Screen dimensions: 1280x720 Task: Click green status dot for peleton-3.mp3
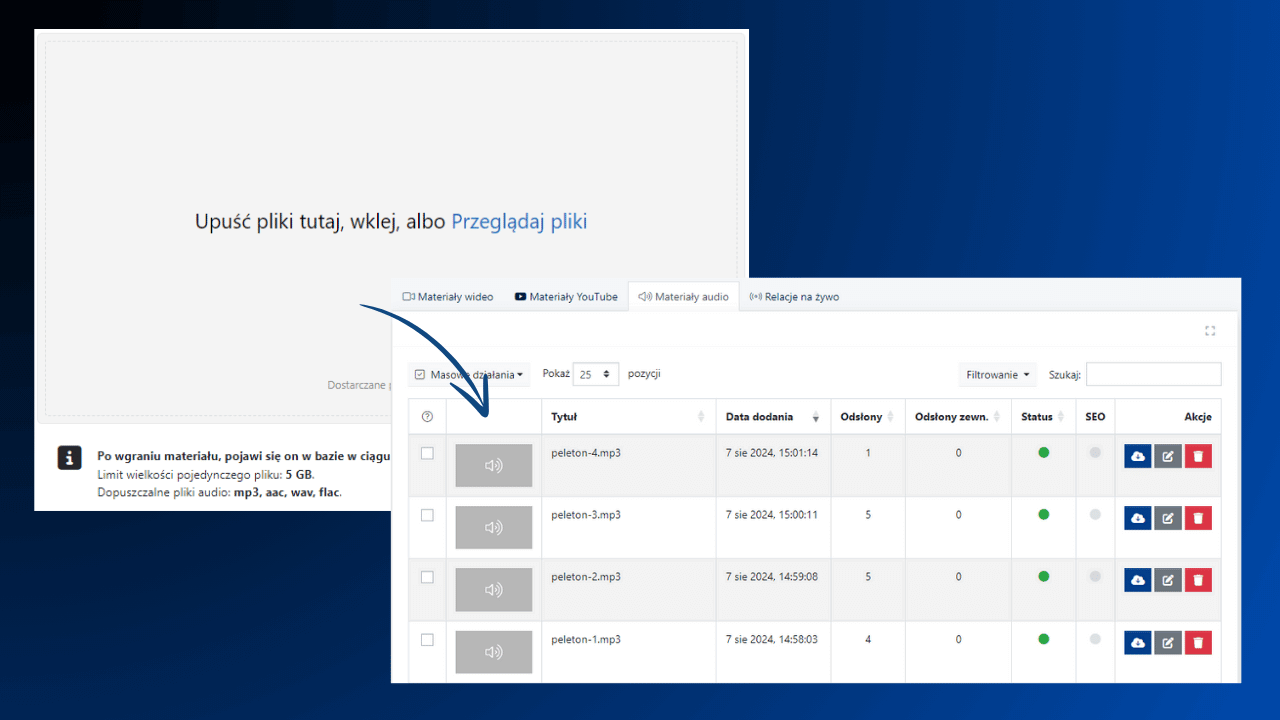pyautogui.click(x=1044, y=515)
